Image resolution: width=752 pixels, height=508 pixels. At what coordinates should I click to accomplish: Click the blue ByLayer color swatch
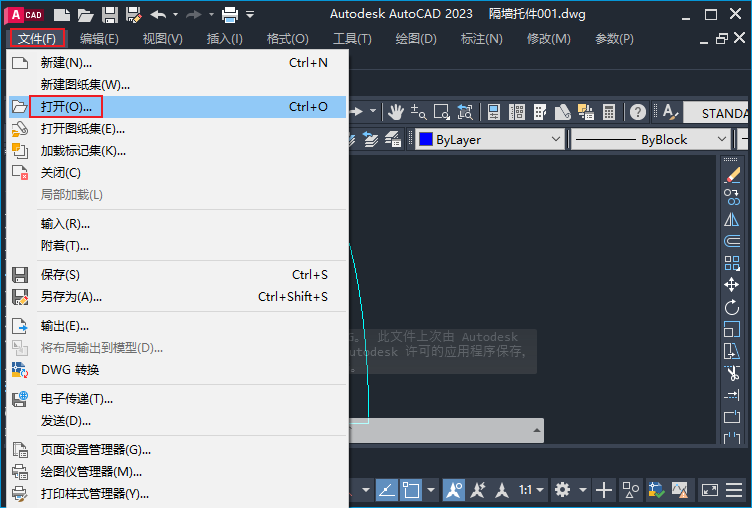(x=426, y=140)
